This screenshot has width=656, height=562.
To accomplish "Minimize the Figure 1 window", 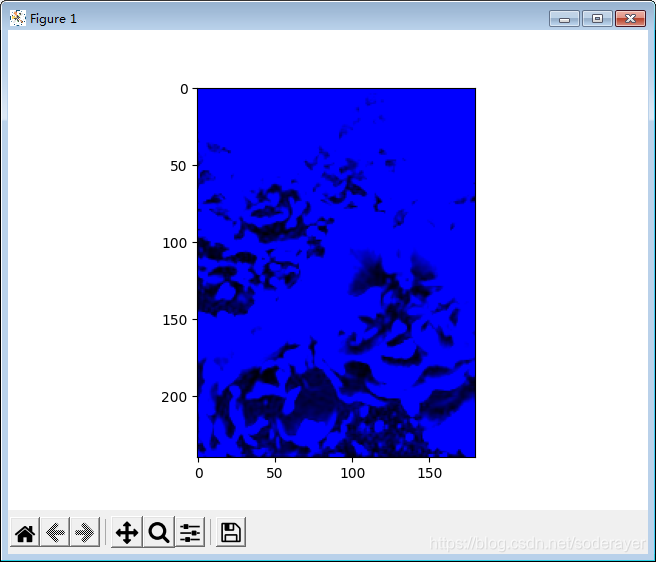I will (x=564, y=19).
